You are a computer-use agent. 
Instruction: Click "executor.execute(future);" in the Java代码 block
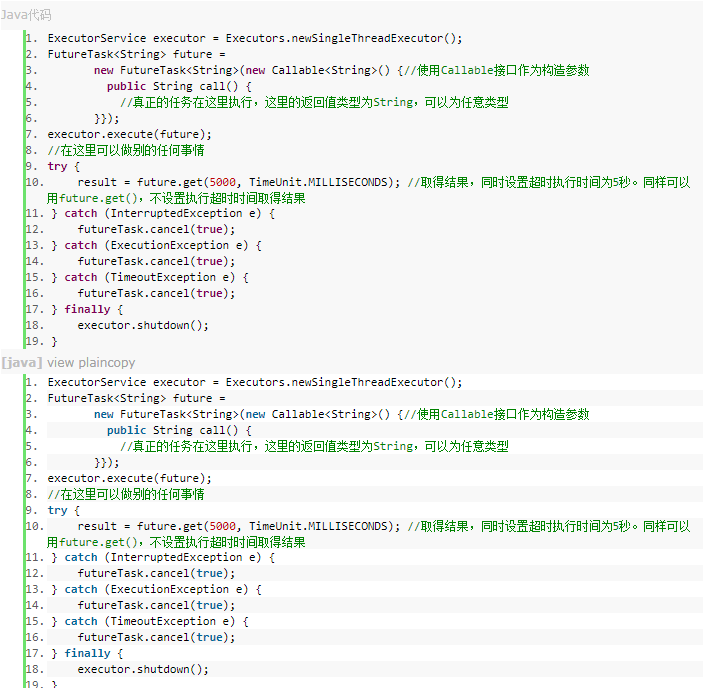[x=130, y=134]
